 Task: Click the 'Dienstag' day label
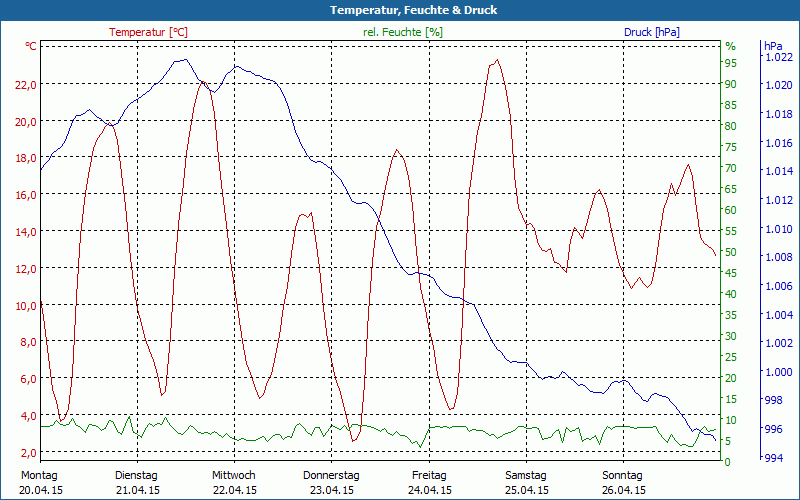[137, 475]
